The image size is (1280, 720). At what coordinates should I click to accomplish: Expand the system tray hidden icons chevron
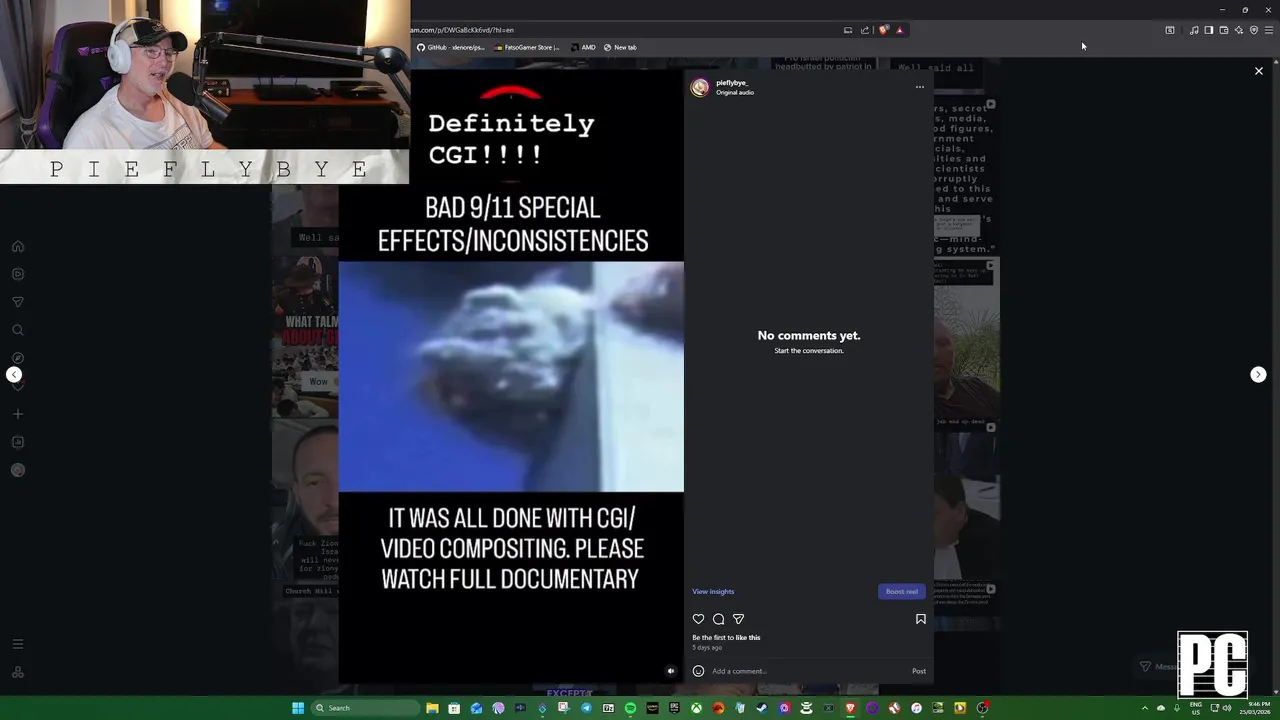click(x=1145, y=708)
